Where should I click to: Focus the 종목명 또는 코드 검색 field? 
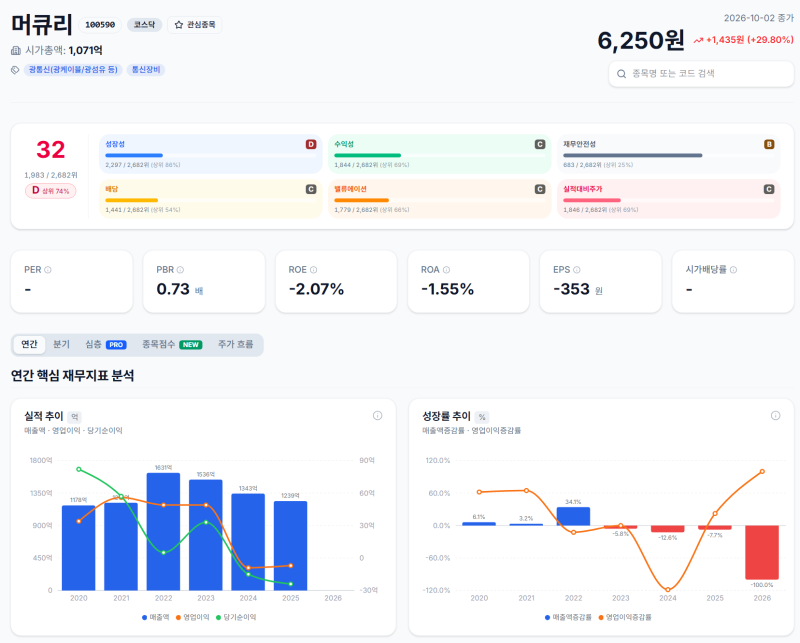pos(701,74)
